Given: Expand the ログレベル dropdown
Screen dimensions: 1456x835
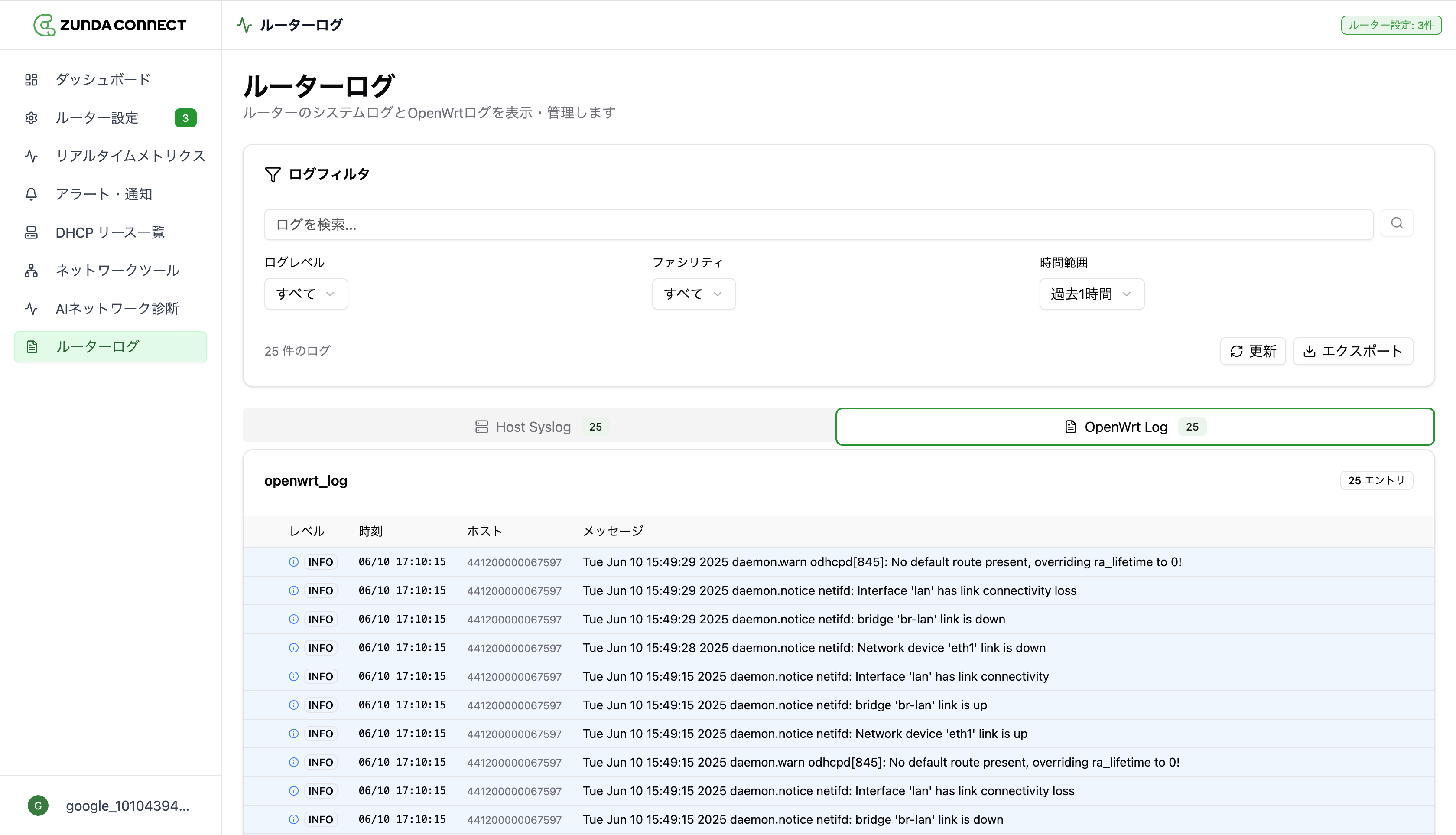Looking at the screenshot, I should [x=305, y=294].
